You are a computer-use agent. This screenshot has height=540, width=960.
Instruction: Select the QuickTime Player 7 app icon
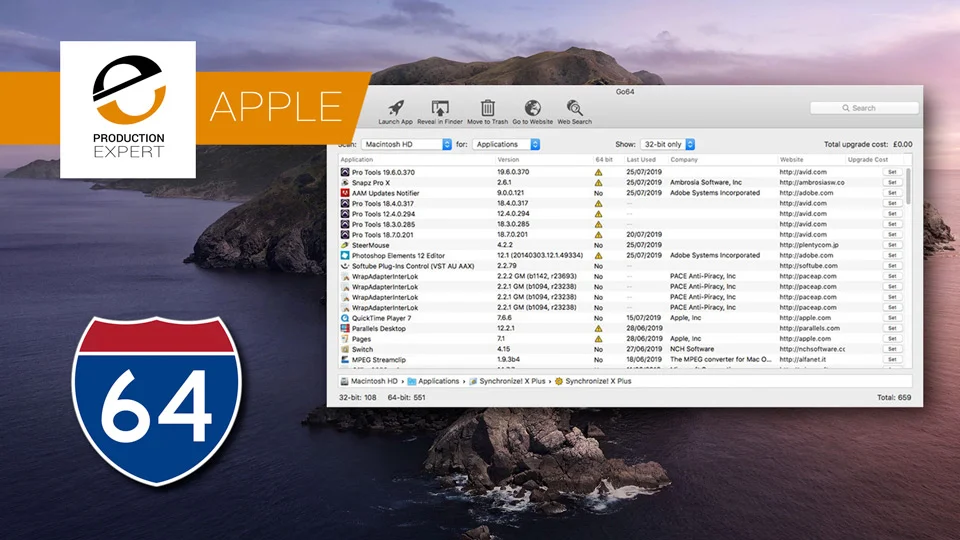345,318
